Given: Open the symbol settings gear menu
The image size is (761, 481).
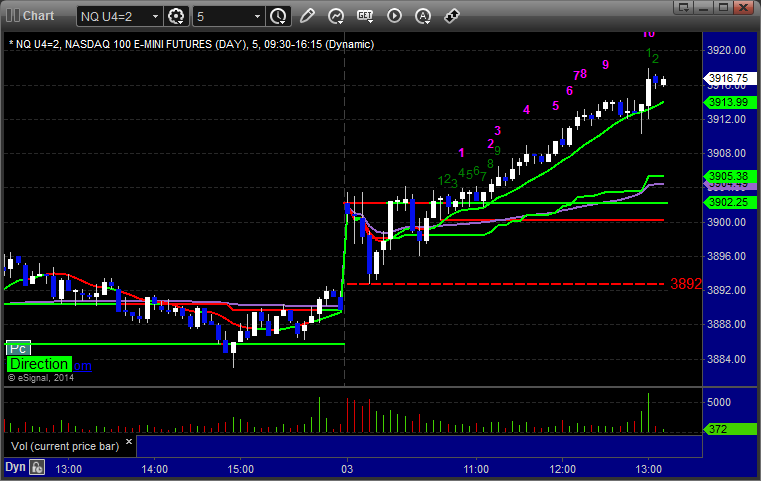Looking at the screenshot, I should [x=176, y=17].
